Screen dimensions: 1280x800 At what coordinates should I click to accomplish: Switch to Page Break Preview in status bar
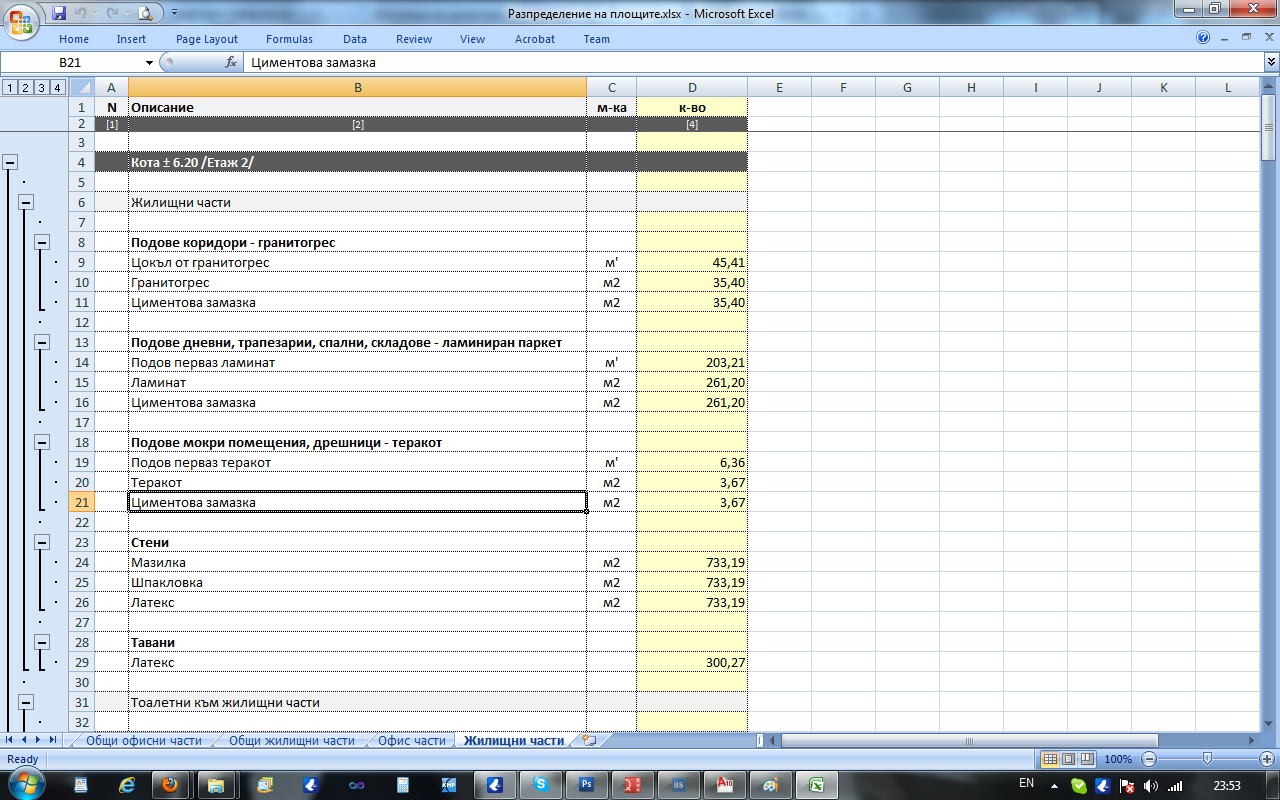(x=1086, y=759)
